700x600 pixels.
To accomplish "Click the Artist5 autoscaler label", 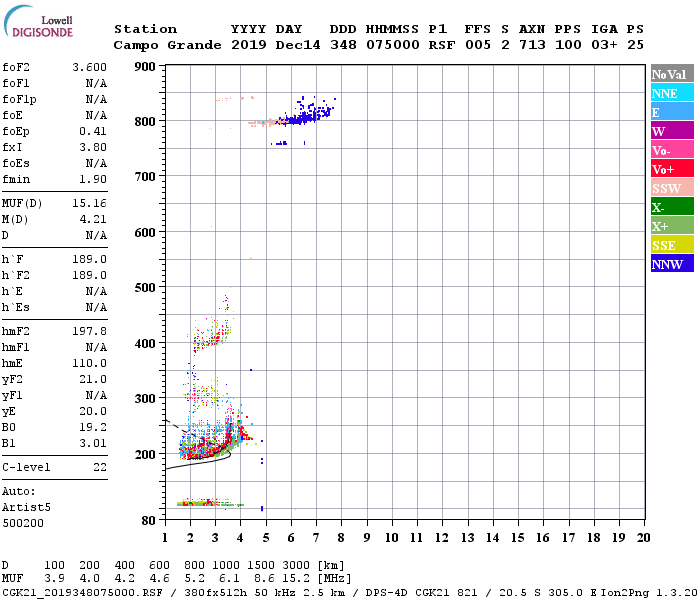I will [x=26, y=508].
